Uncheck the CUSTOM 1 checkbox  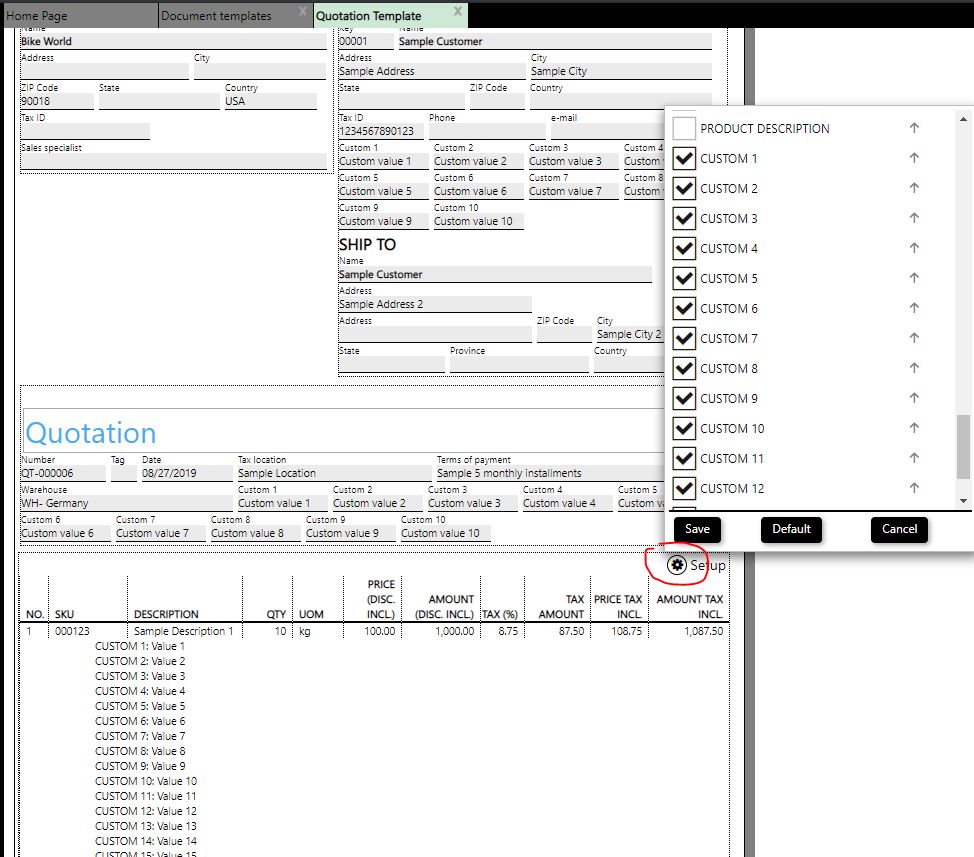[683, 158]
